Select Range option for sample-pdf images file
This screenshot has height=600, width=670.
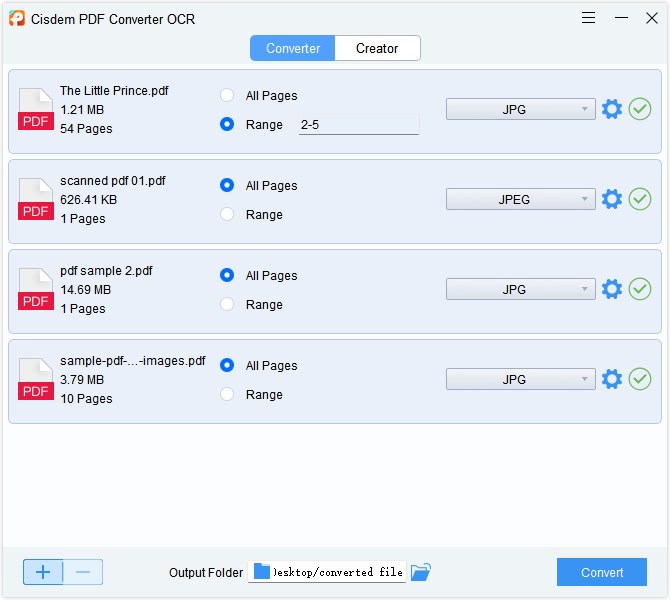(x=227, y=394)
